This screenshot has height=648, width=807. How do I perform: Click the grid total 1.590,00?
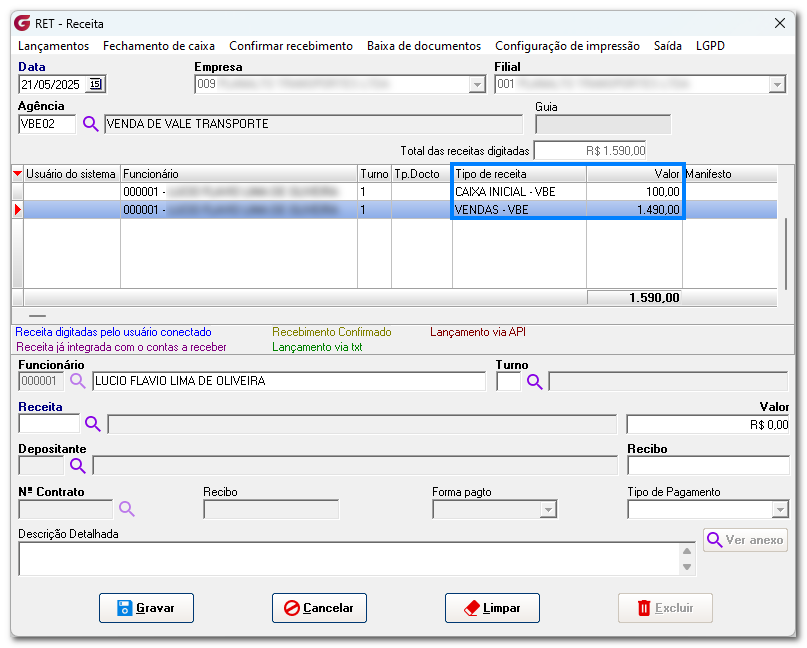635,297
